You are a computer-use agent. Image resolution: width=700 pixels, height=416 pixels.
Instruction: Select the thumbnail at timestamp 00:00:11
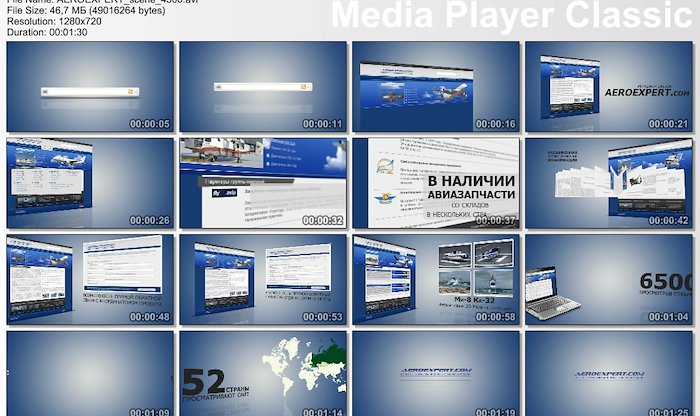coord(263,87)
